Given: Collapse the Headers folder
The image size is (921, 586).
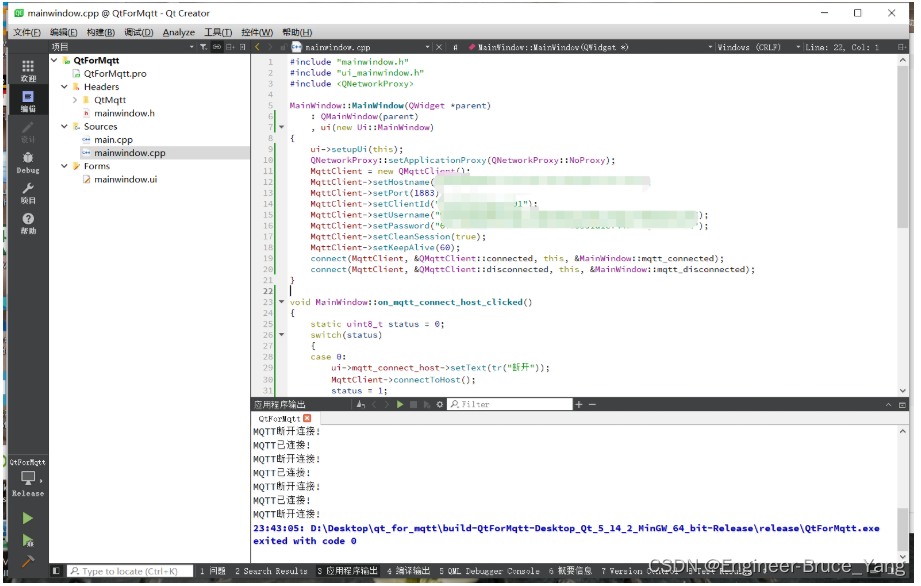Looking at the screenshot, I should click(x=64, y=87).
